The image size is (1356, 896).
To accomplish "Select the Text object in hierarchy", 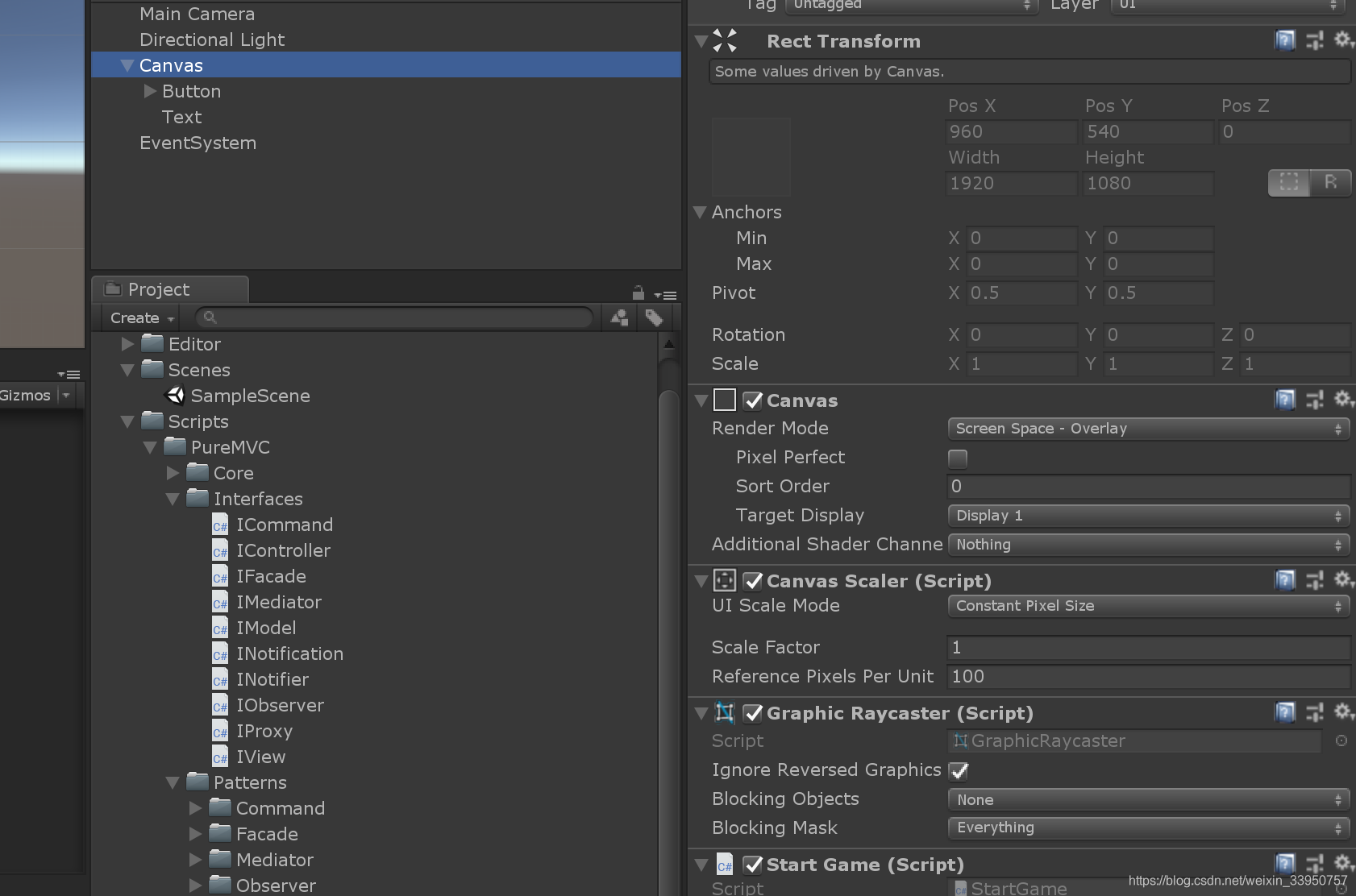I will pos(181,117).
